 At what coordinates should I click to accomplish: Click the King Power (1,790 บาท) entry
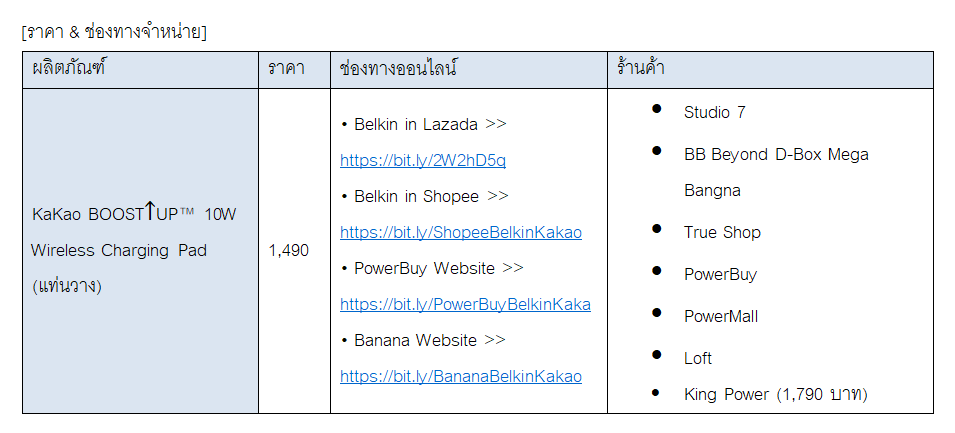click(x=775, y=395)
